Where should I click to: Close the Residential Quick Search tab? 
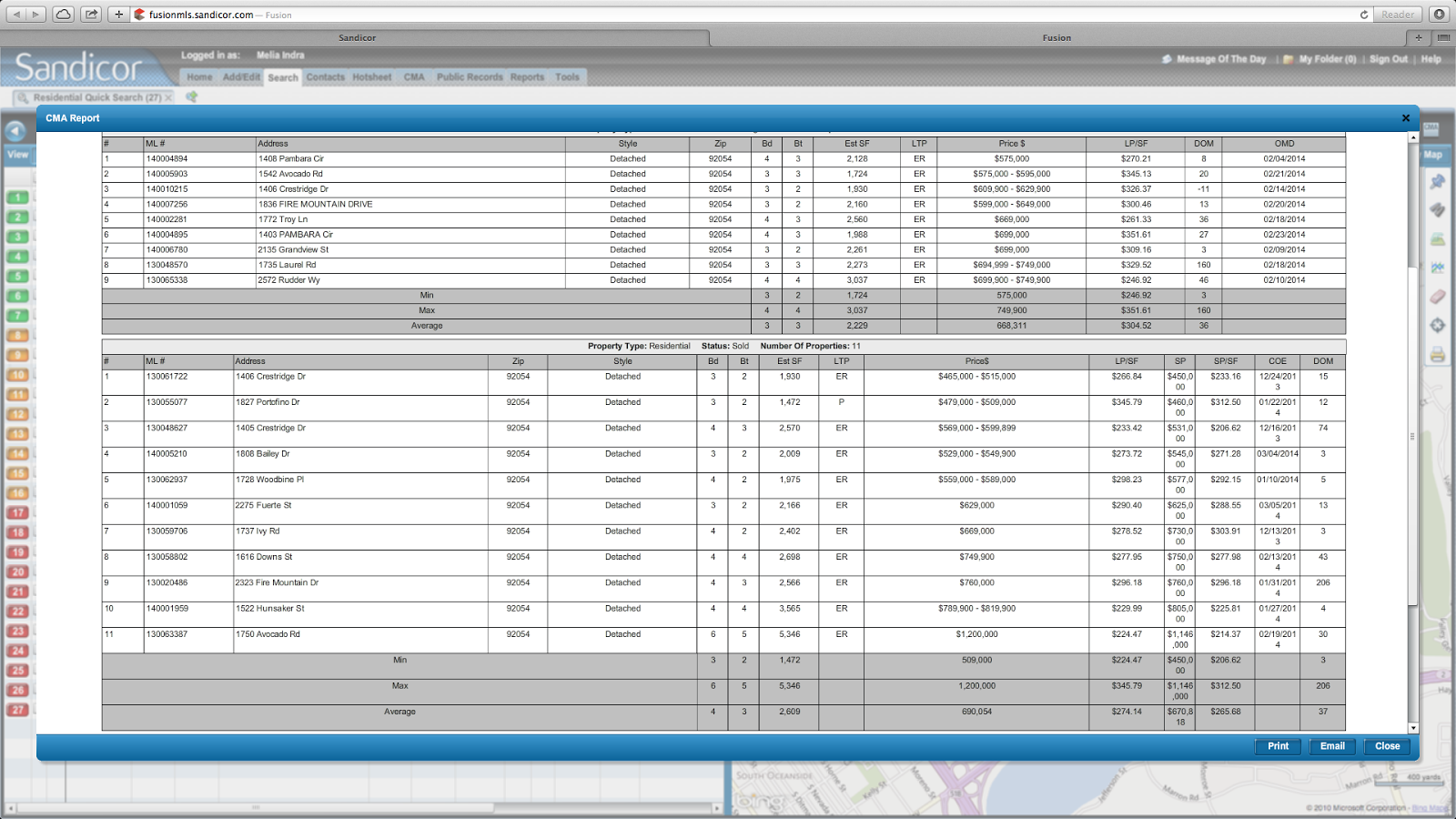pyautogui.click(x=168, y=97)
